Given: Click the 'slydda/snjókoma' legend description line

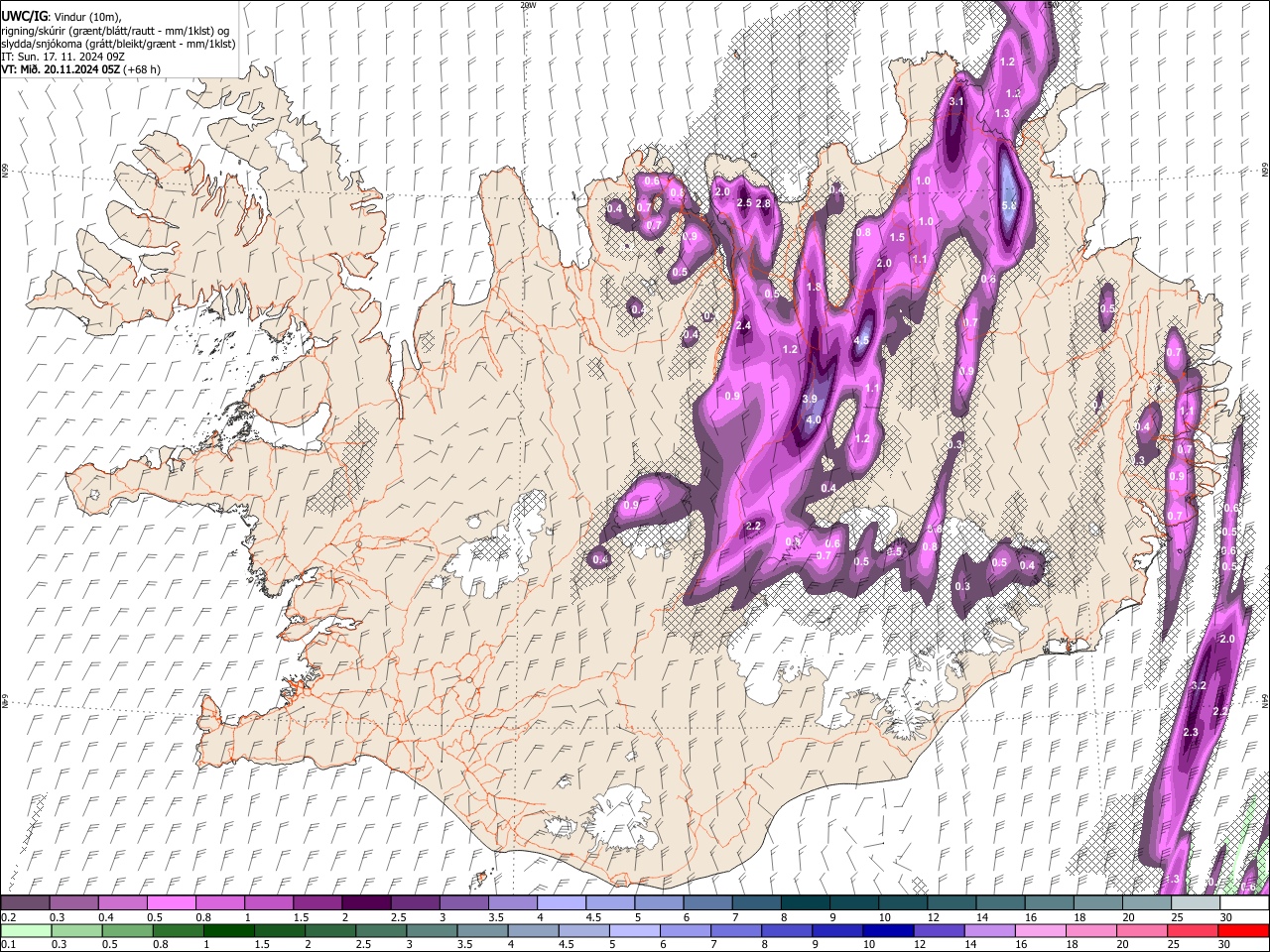Looking at the screenshot, I should tap(118, 44).
